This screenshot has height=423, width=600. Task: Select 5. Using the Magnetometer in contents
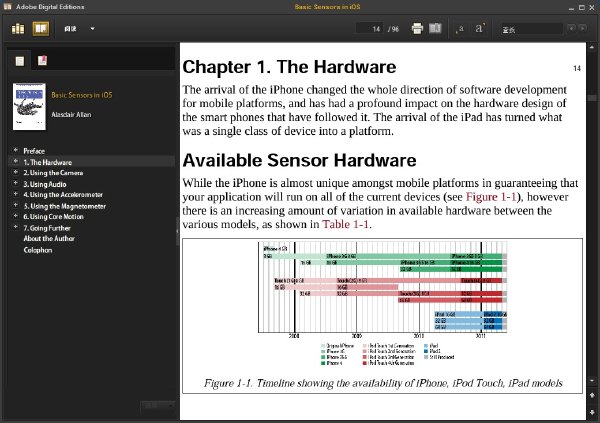click(x=65, y=206)
